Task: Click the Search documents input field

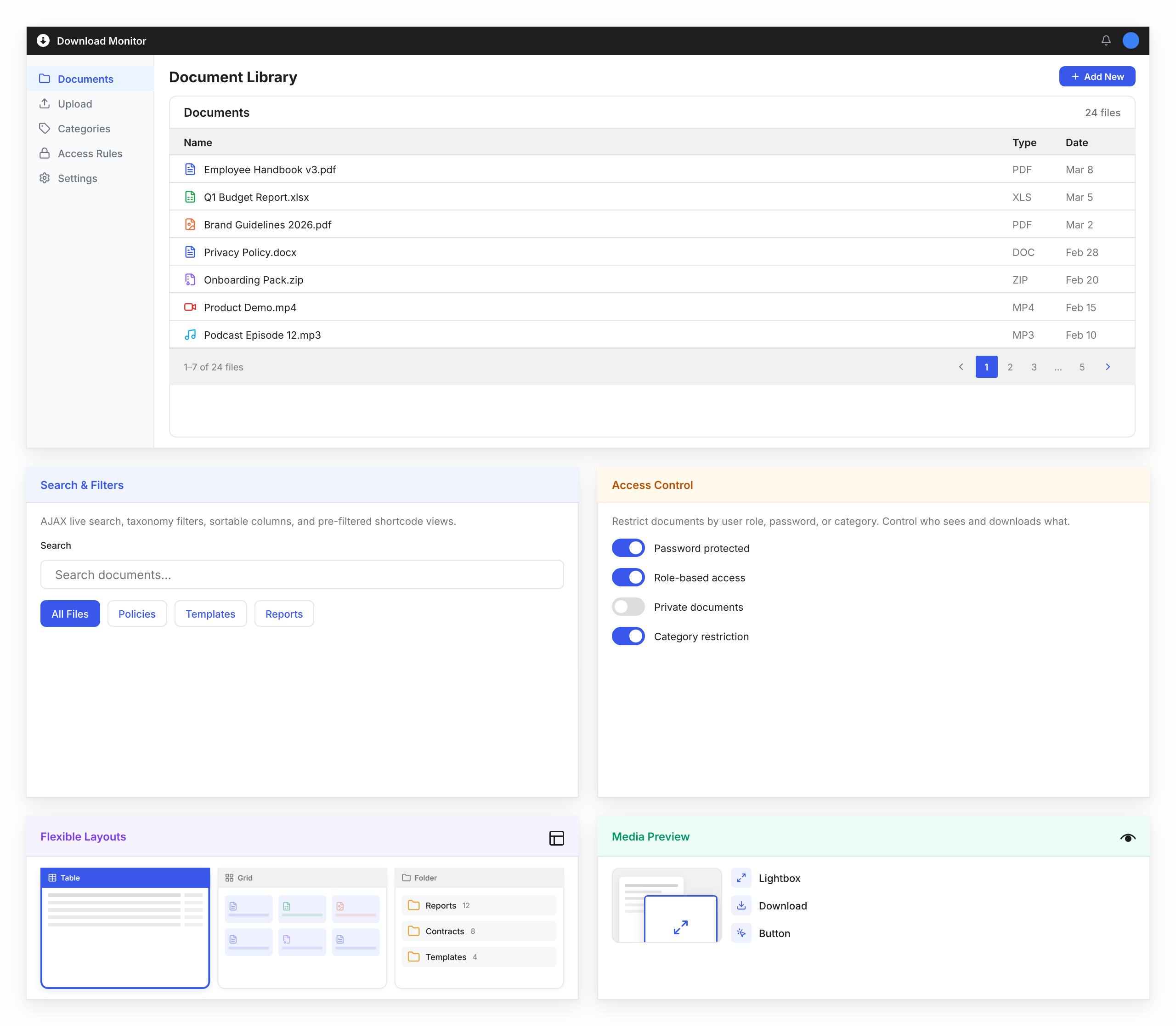Action: [x=301, y=574]
